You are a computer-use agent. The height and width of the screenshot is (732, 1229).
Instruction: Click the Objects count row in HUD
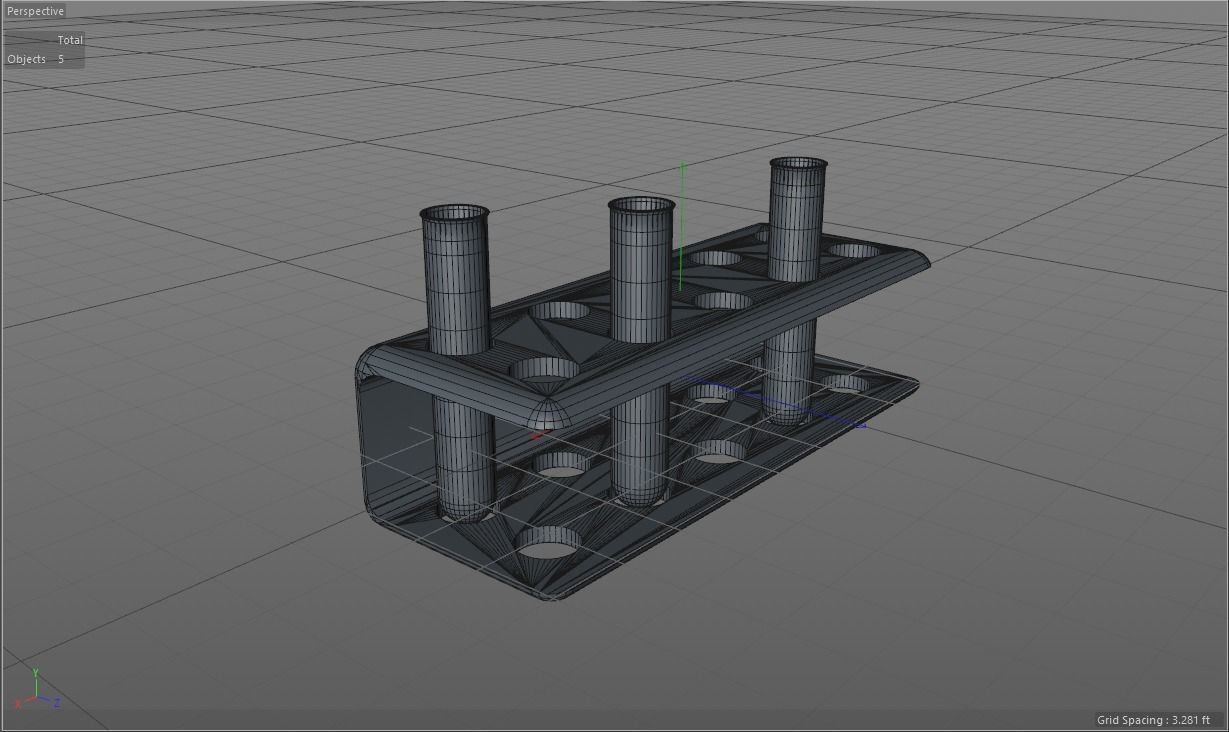click(x=36, y=59)
